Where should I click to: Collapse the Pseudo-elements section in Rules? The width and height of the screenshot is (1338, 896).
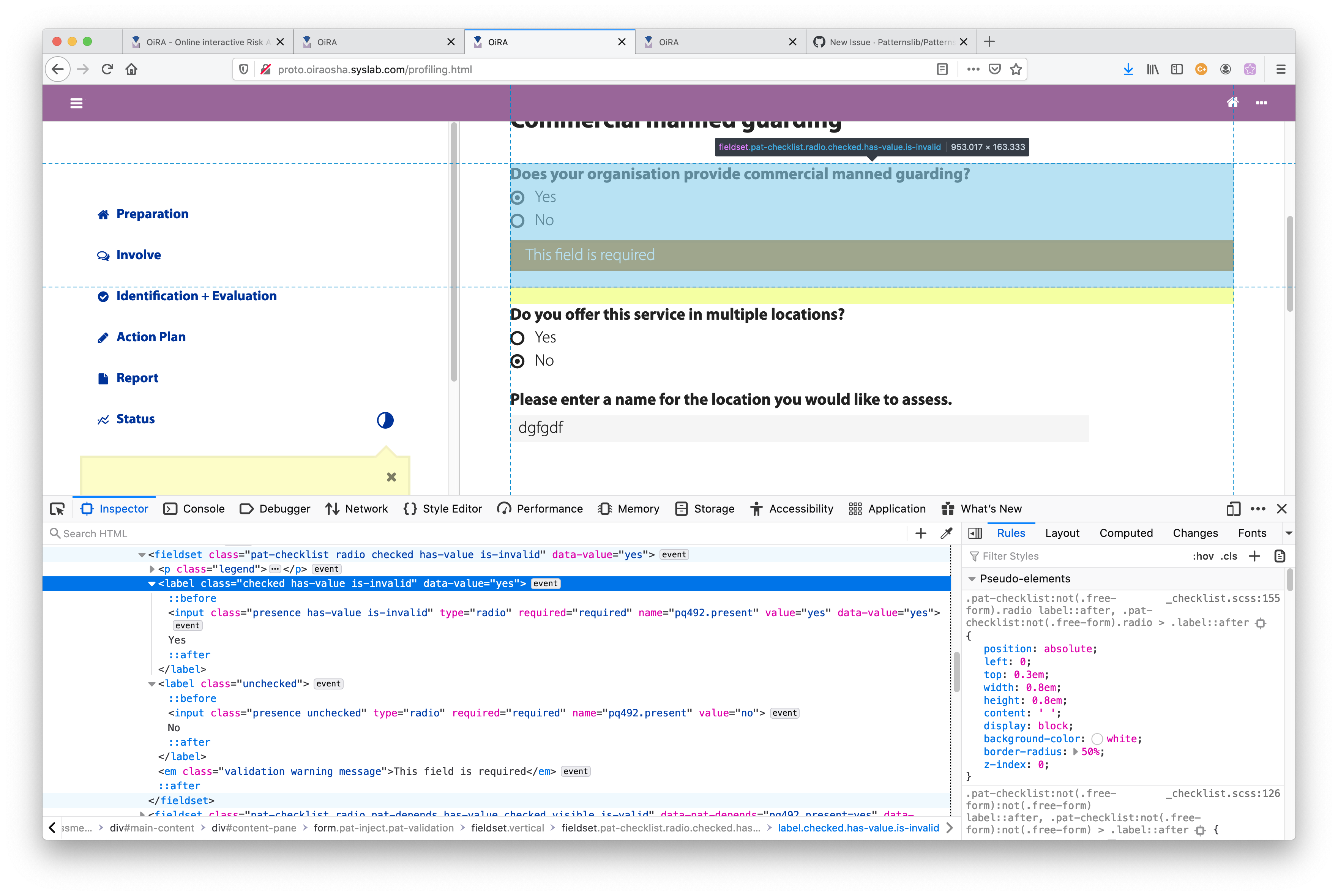point(973,578)
